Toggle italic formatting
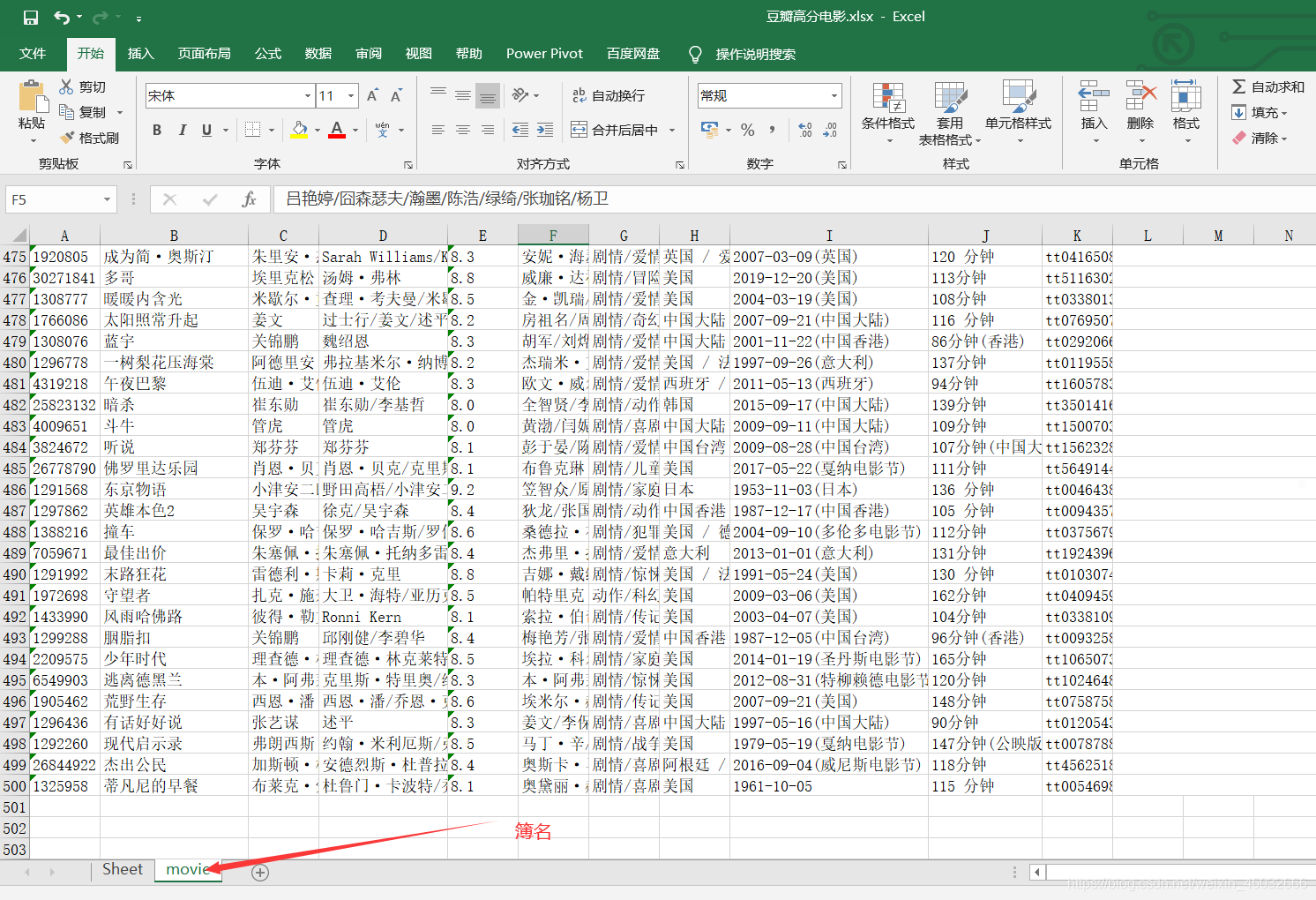1316x900 pixels. (182, 130)
